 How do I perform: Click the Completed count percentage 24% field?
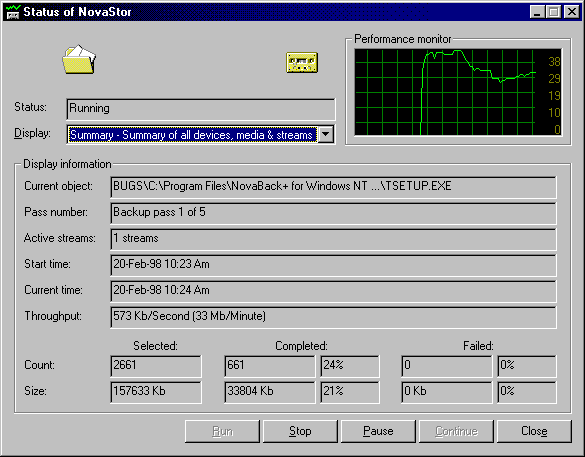[350, 366]
